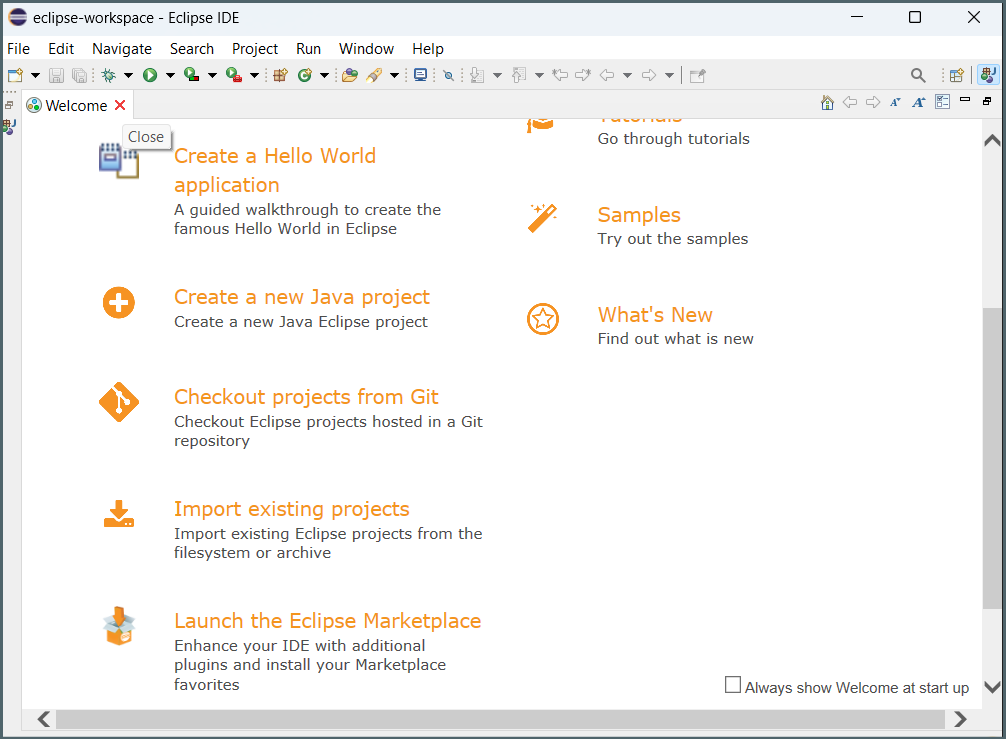Click the External Tools run icon

pyautogui.click(x=234, y=76)
